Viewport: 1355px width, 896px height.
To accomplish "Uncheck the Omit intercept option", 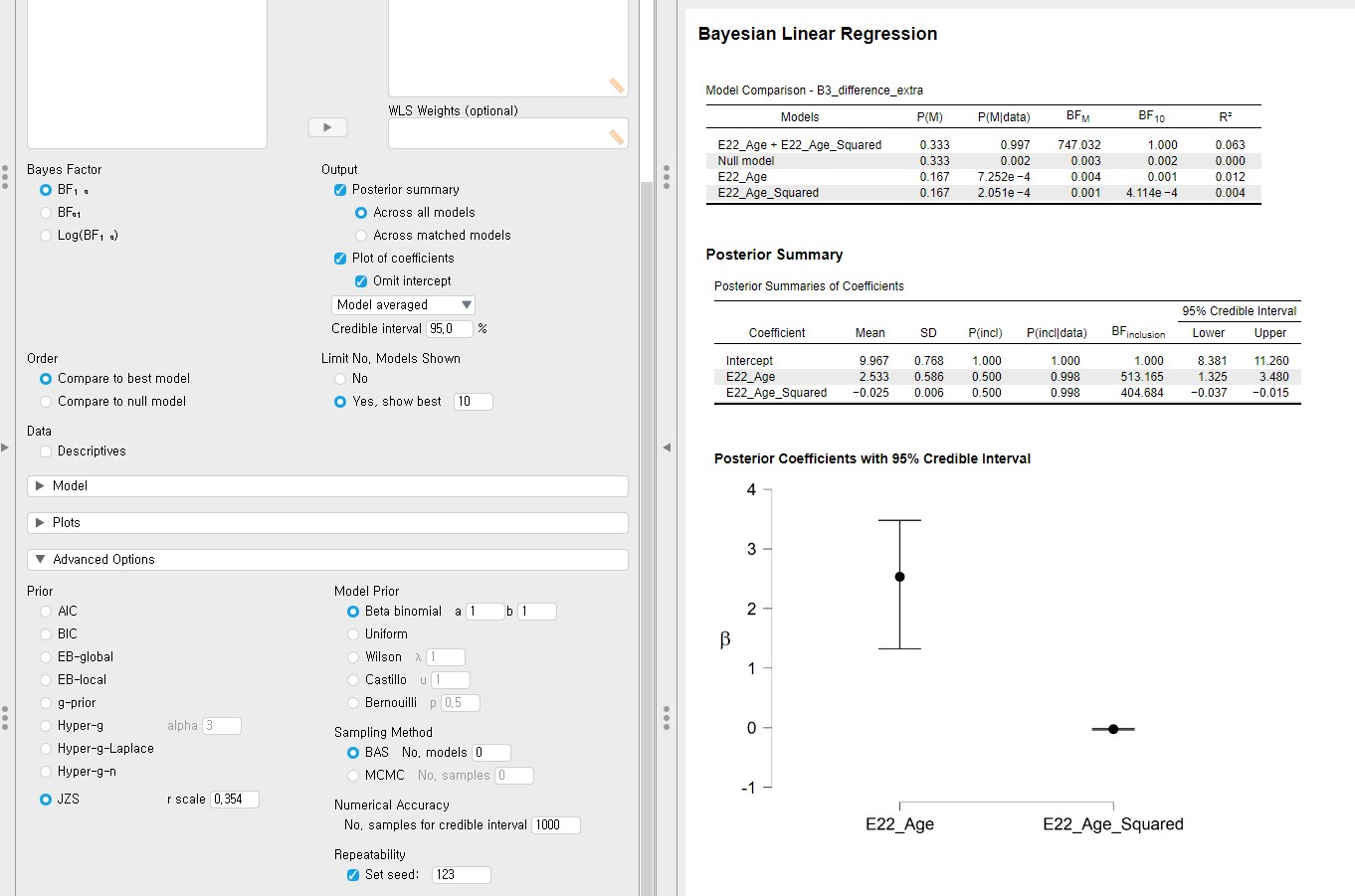I will click(361, 281).
